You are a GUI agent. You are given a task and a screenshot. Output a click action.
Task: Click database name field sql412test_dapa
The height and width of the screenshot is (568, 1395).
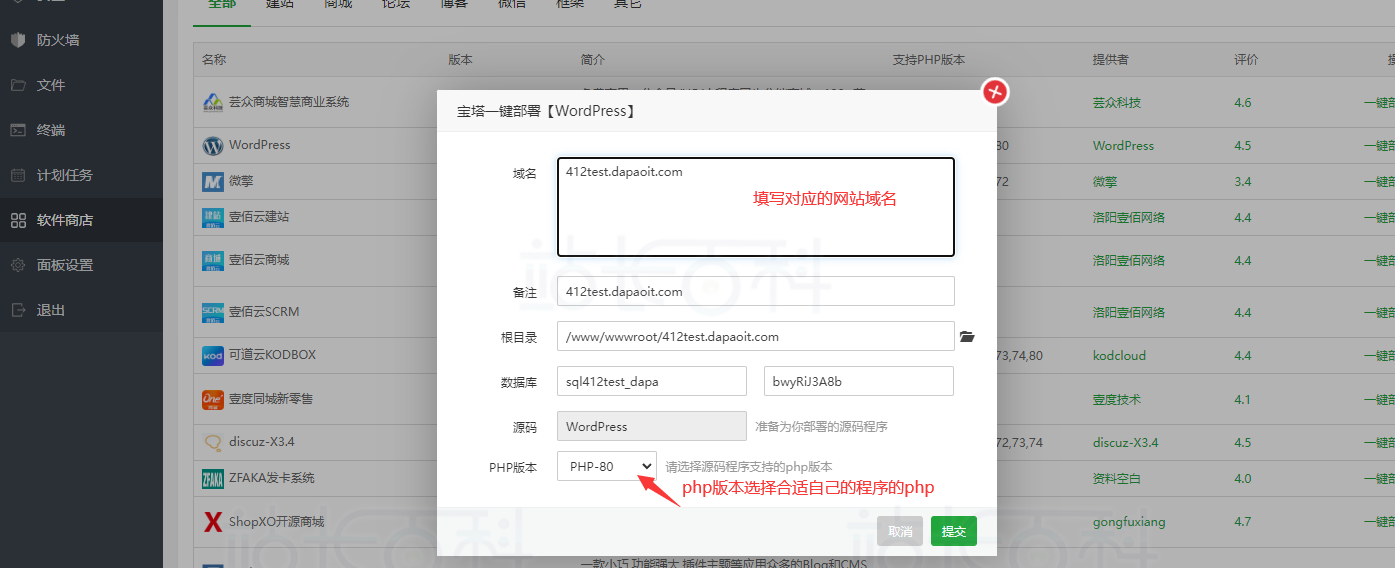pos(652,381)
